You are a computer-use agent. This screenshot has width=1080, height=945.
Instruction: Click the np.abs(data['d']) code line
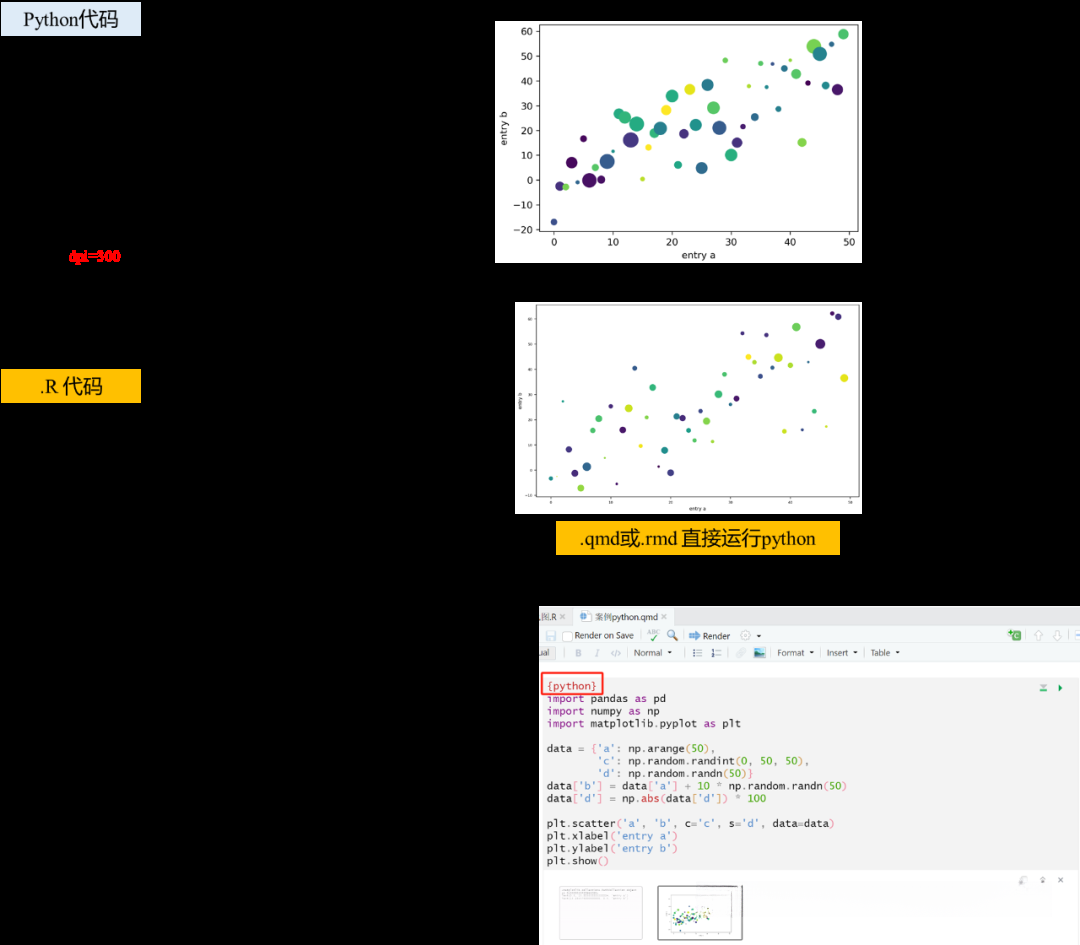click(x=656, y=798)
